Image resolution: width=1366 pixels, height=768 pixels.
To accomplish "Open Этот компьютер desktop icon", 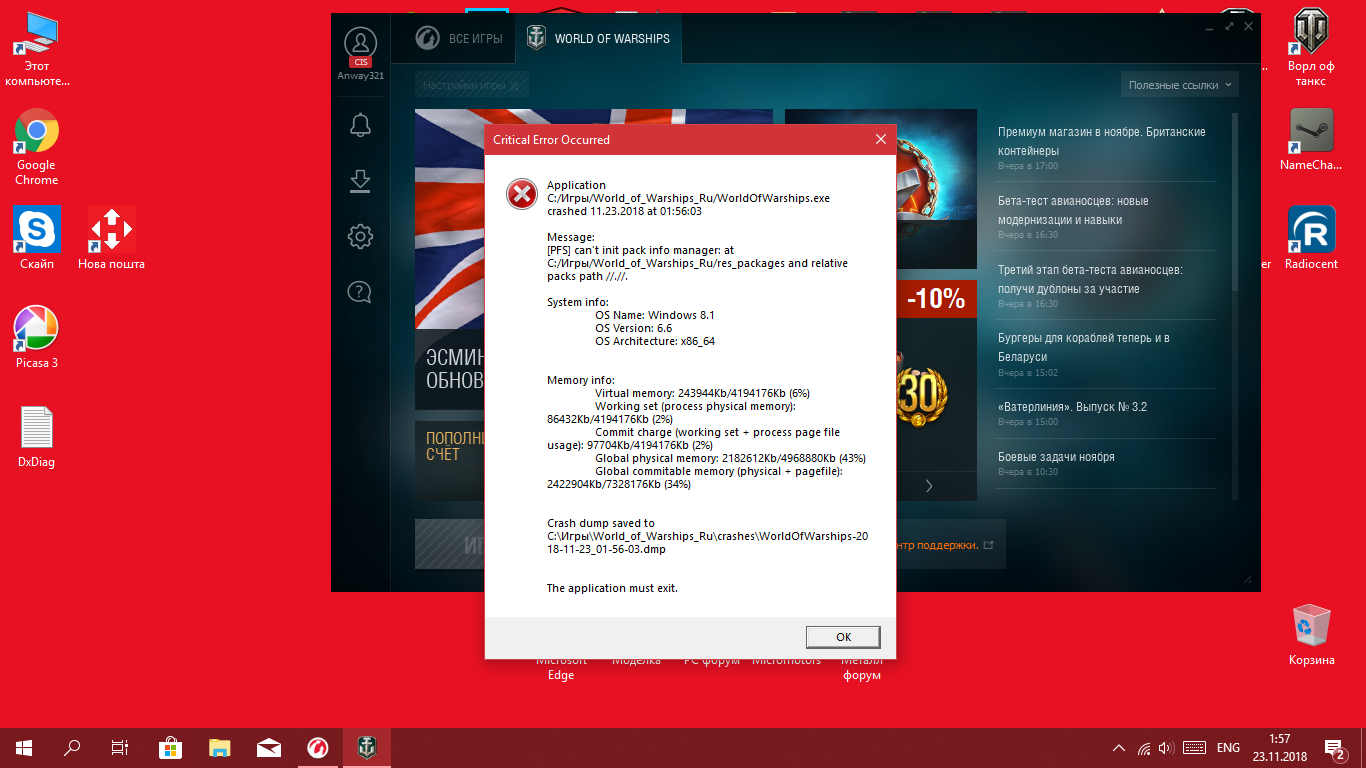I will 37,50.
